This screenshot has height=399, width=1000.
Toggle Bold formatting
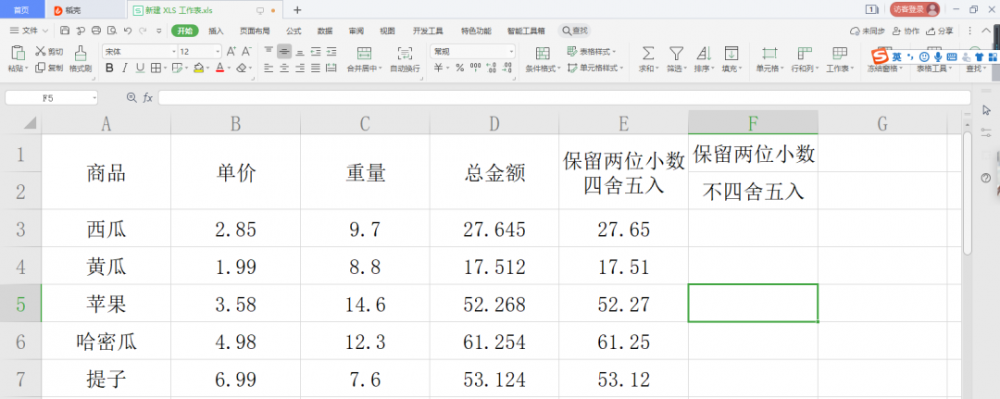(109, 68)
